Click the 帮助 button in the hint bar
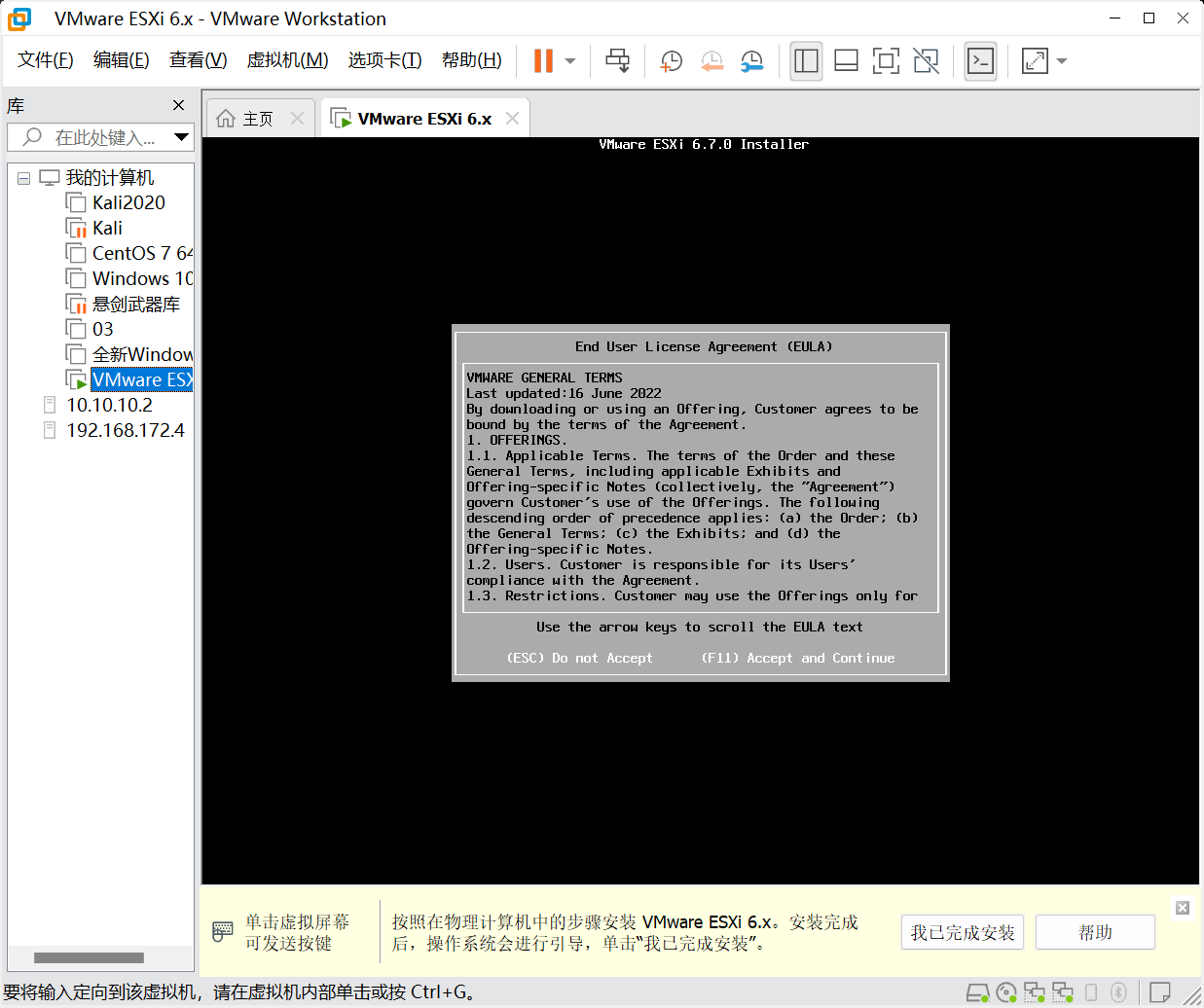The image size is (1204, 1008). pos(1095,932)
